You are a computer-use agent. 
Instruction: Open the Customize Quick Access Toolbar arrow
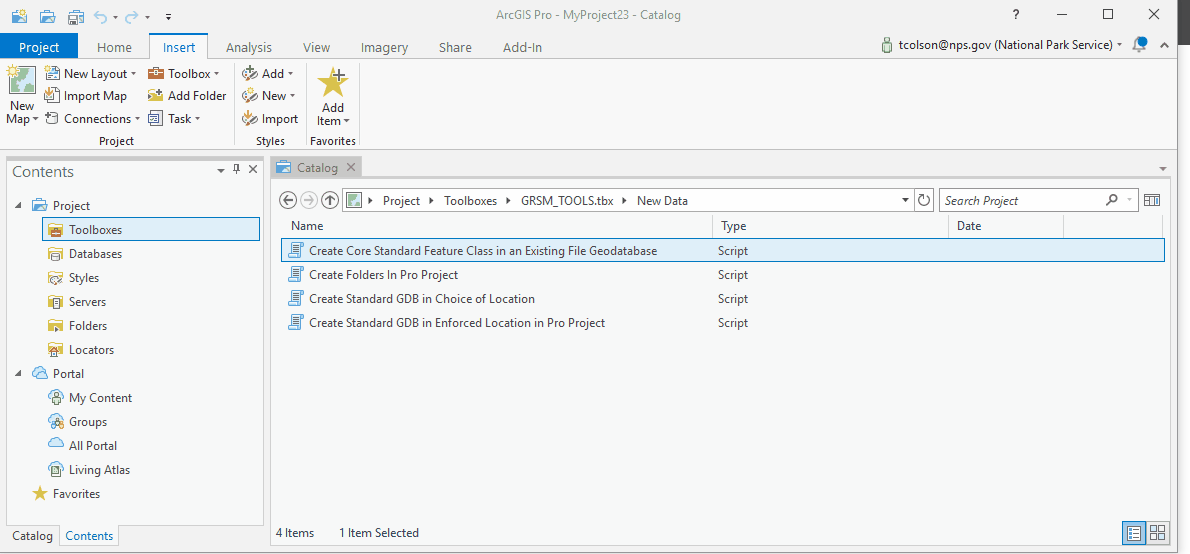click(x=168, y=16)
